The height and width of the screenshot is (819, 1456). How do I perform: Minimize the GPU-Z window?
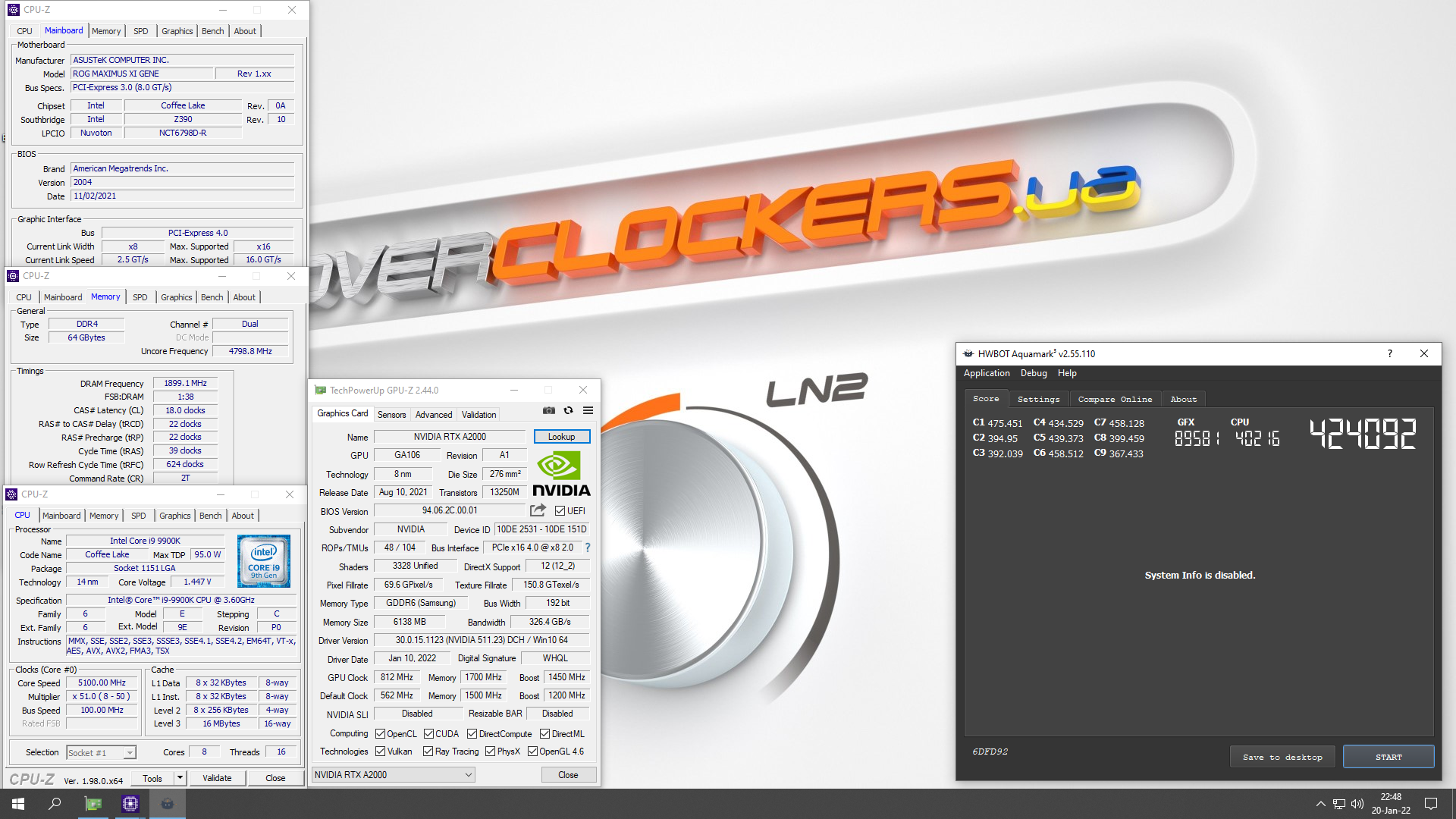coord(514,390)
